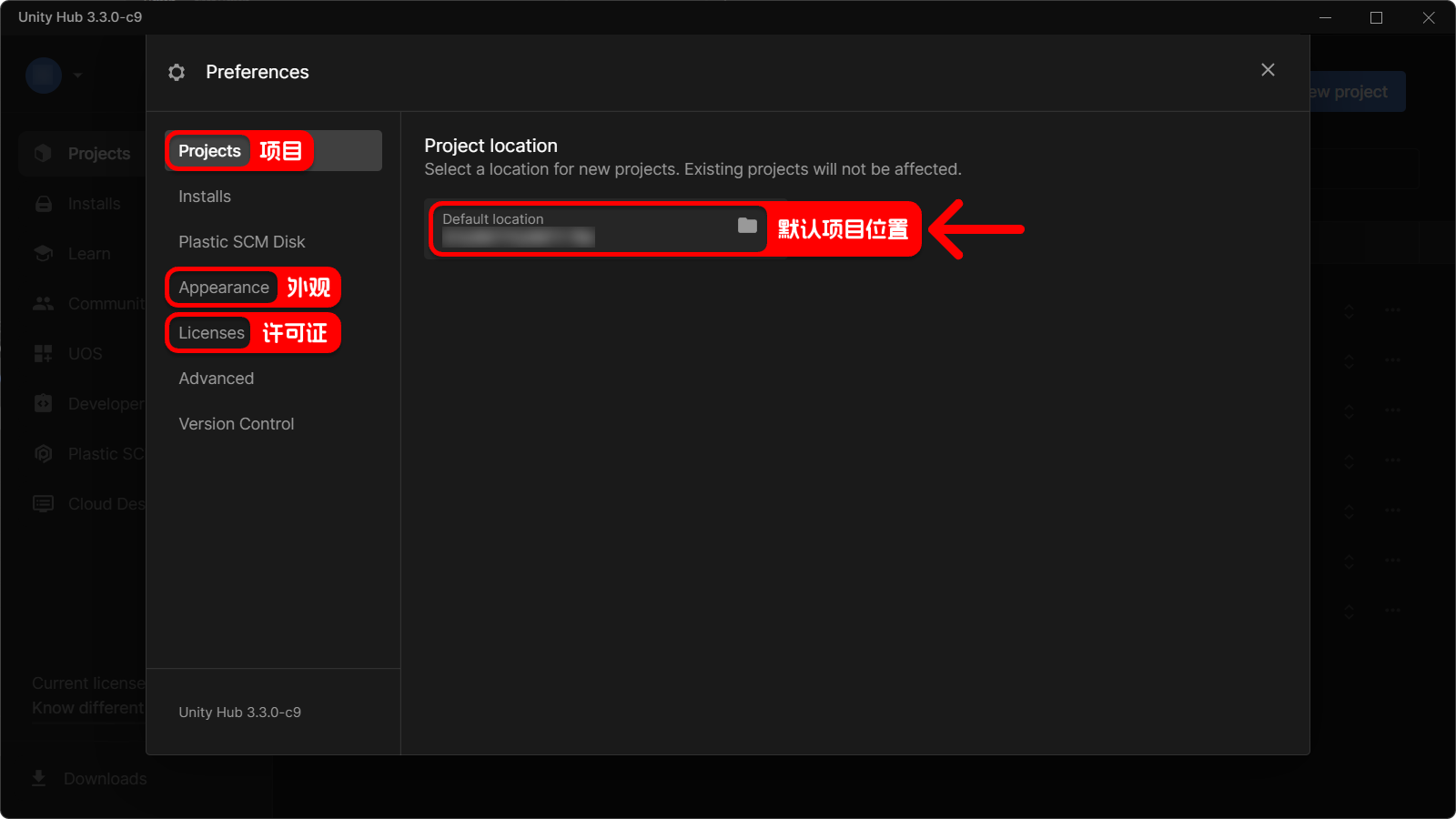Click the Plastic SCM sidebar icon
Image resolution: width=1456 pixels, height=819 pixels.
(x=43, y=453)
